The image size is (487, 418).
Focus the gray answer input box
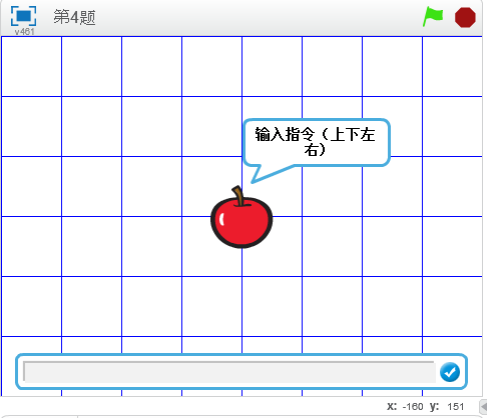coord(229,372)
